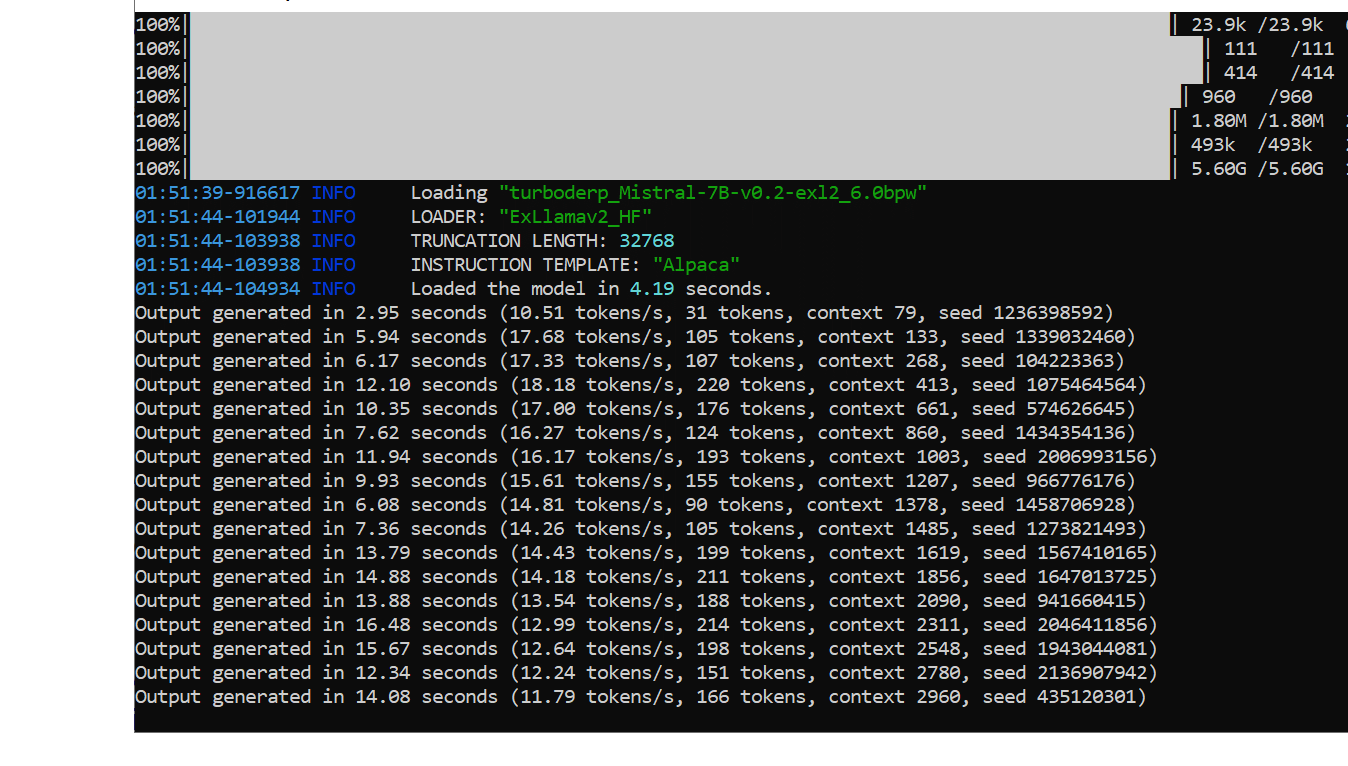Screen dimensions: 1348x766
Task: Click the 23.9k /23.9k progress bar
Action: 680,25
